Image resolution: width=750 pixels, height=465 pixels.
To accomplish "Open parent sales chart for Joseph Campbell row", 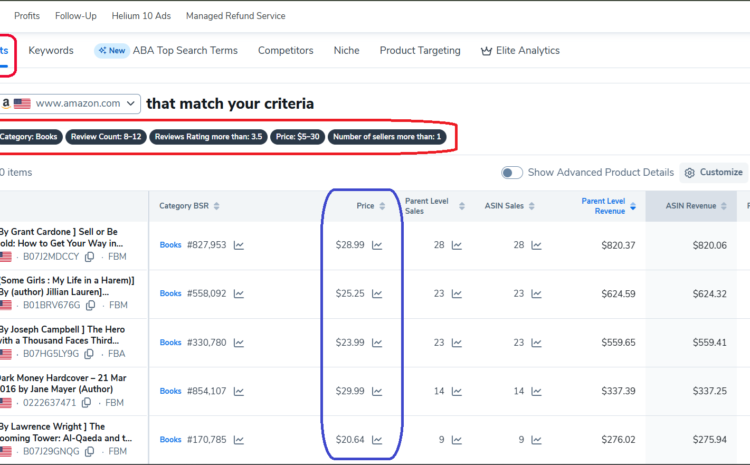I will click(457, 343).
